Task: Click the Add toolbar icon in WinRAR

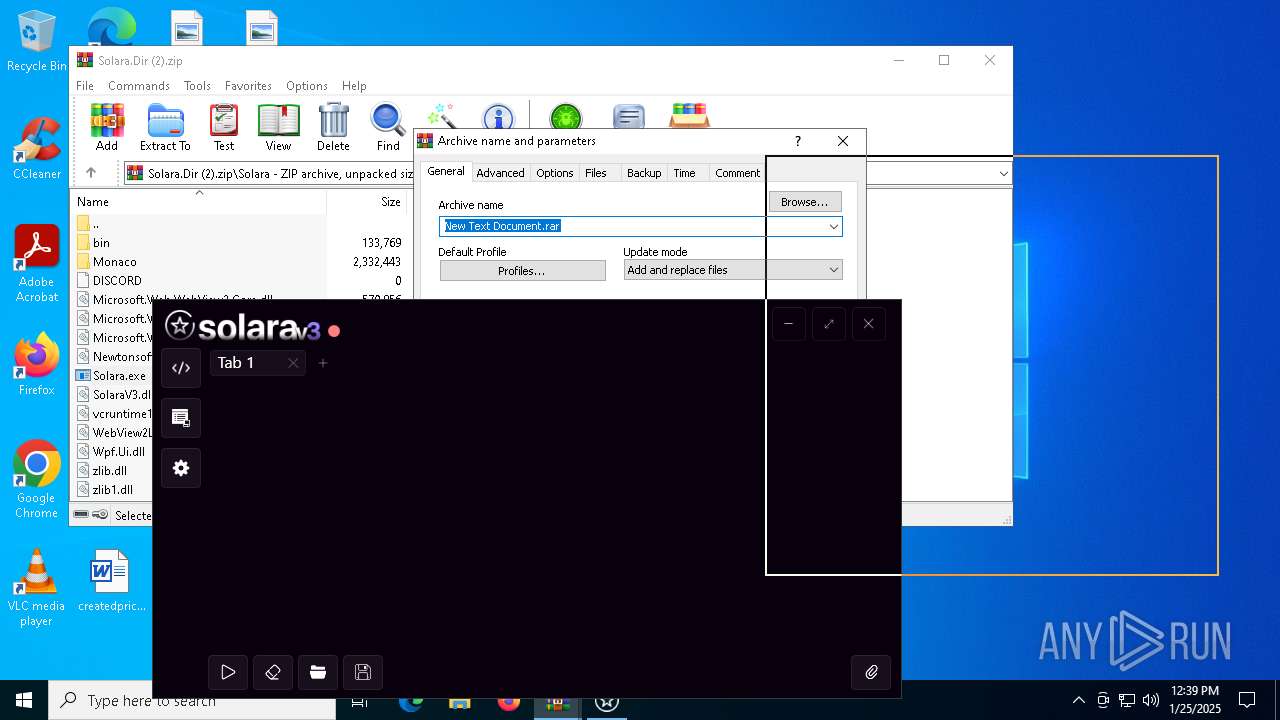Action: [107, 127]
